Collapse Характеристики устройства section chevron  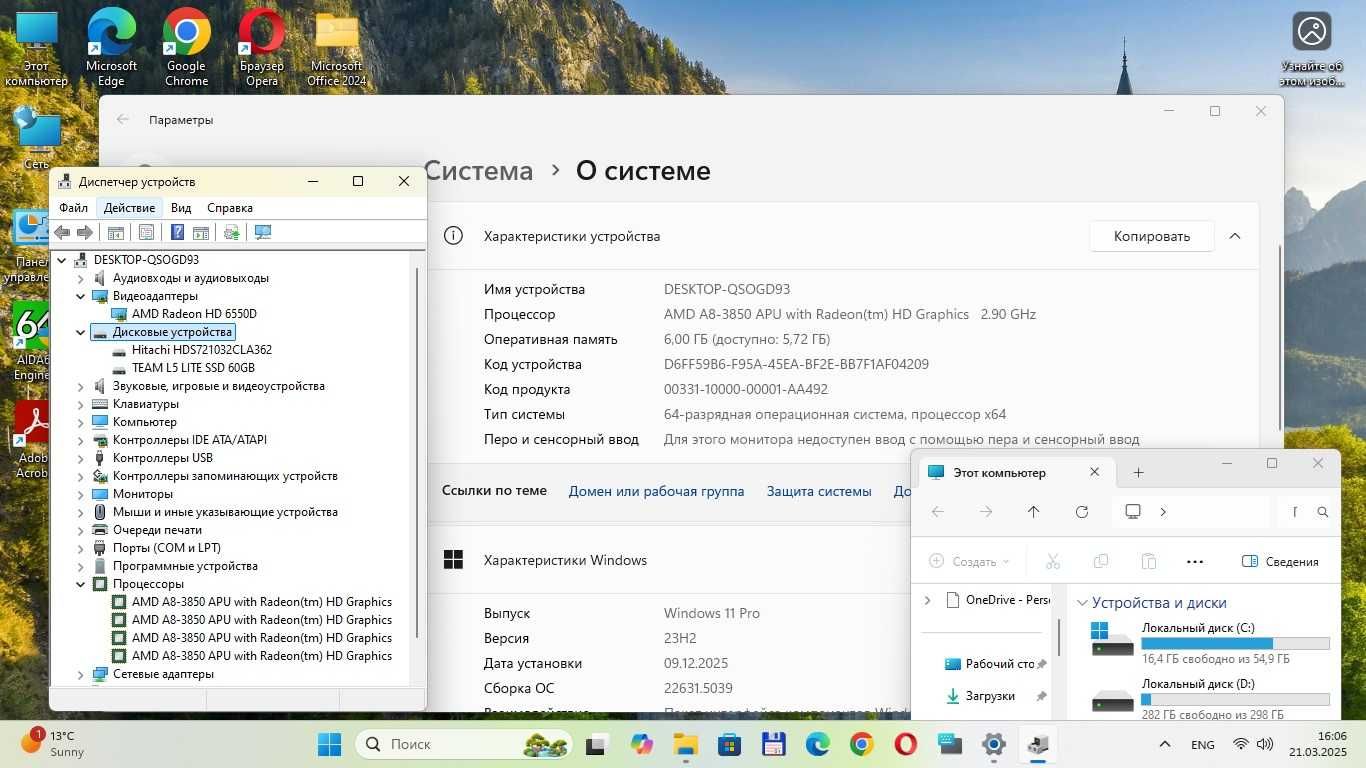pyautogui.click(x=1235, y=237)
